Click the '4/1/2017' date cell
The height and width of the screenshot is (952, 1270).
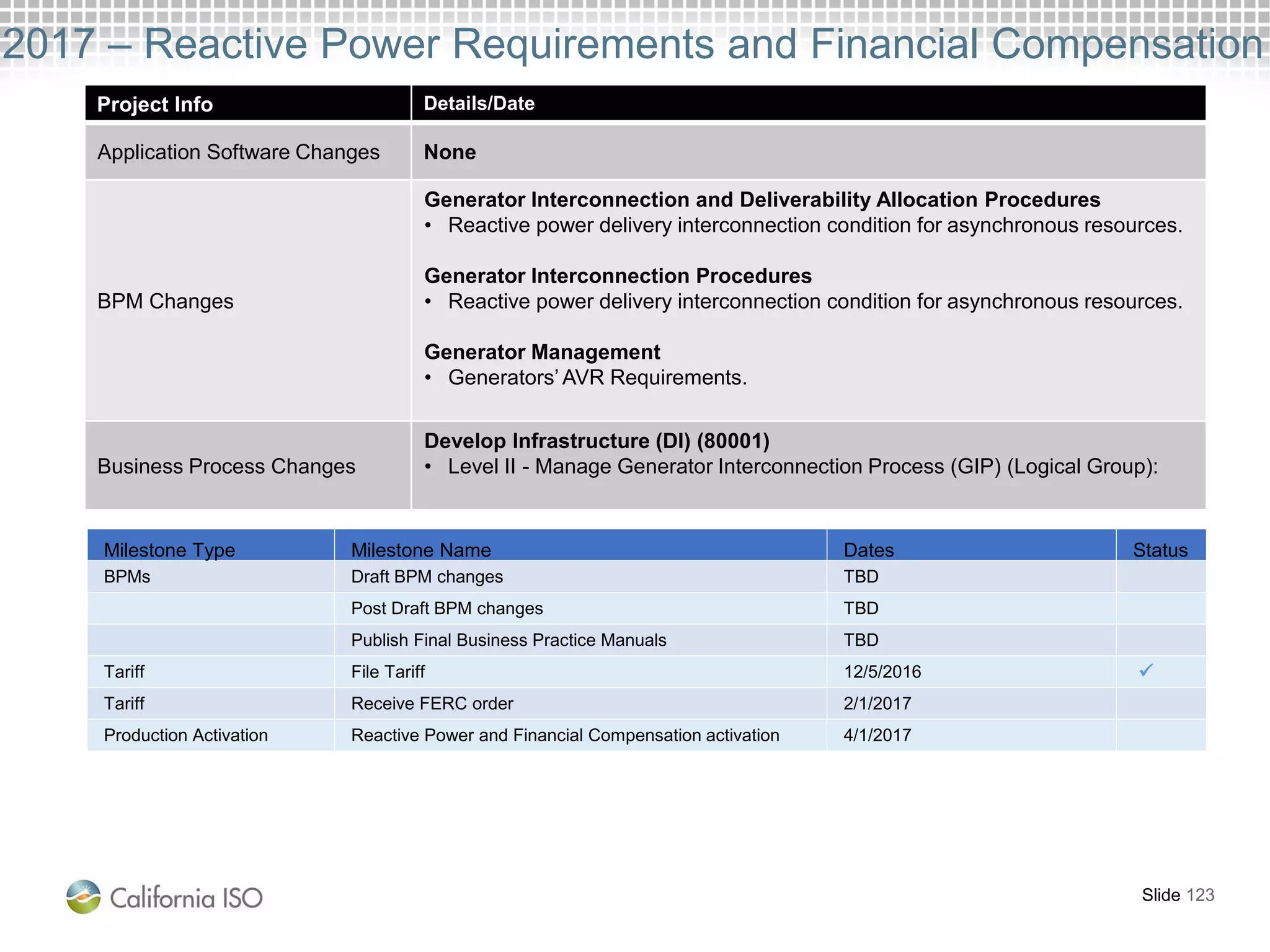(x=971, y=735)
